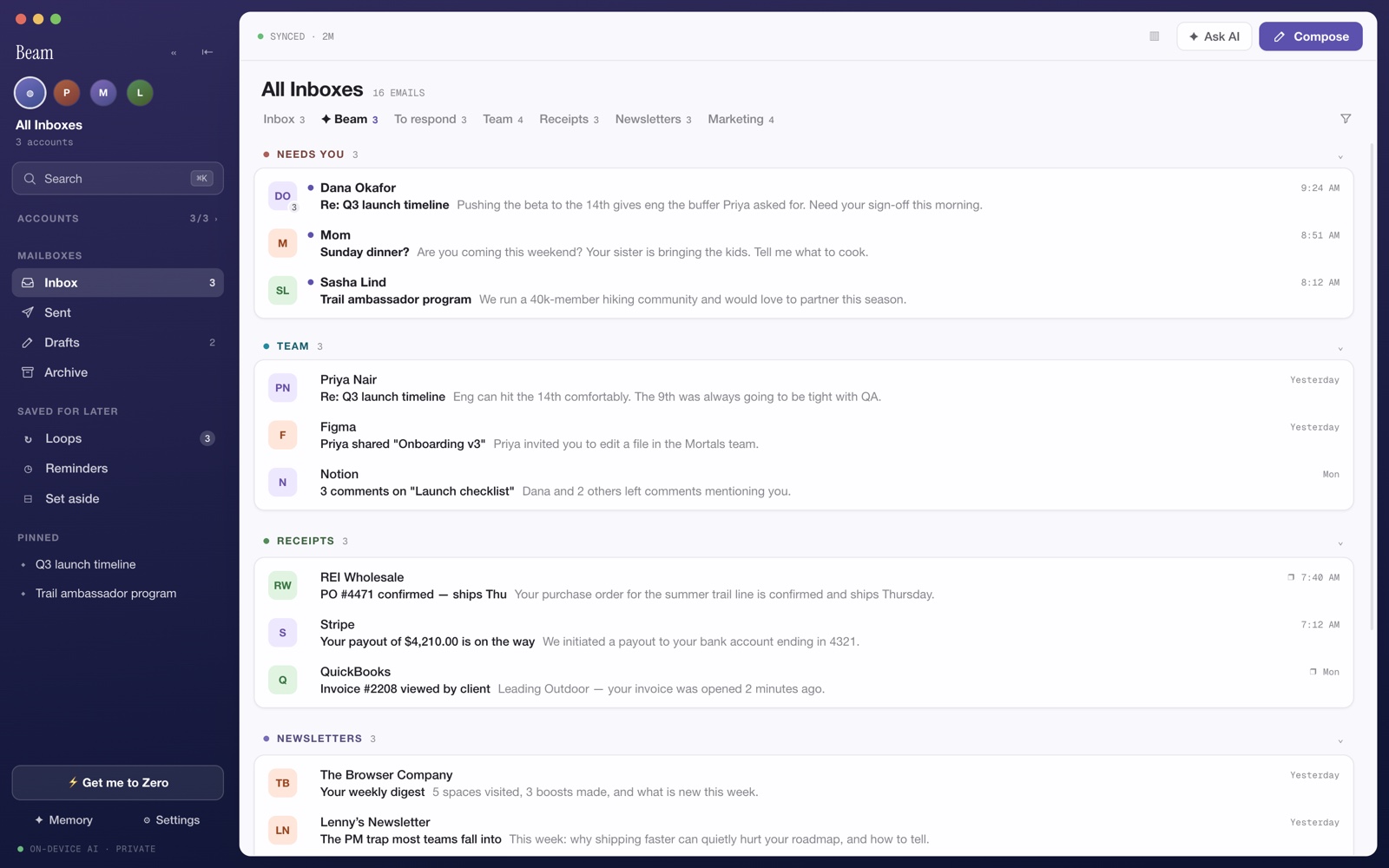Open the Drafts mailbox
The width and height of the screenshot is (1389, 868).
click(x=118, y=343)
